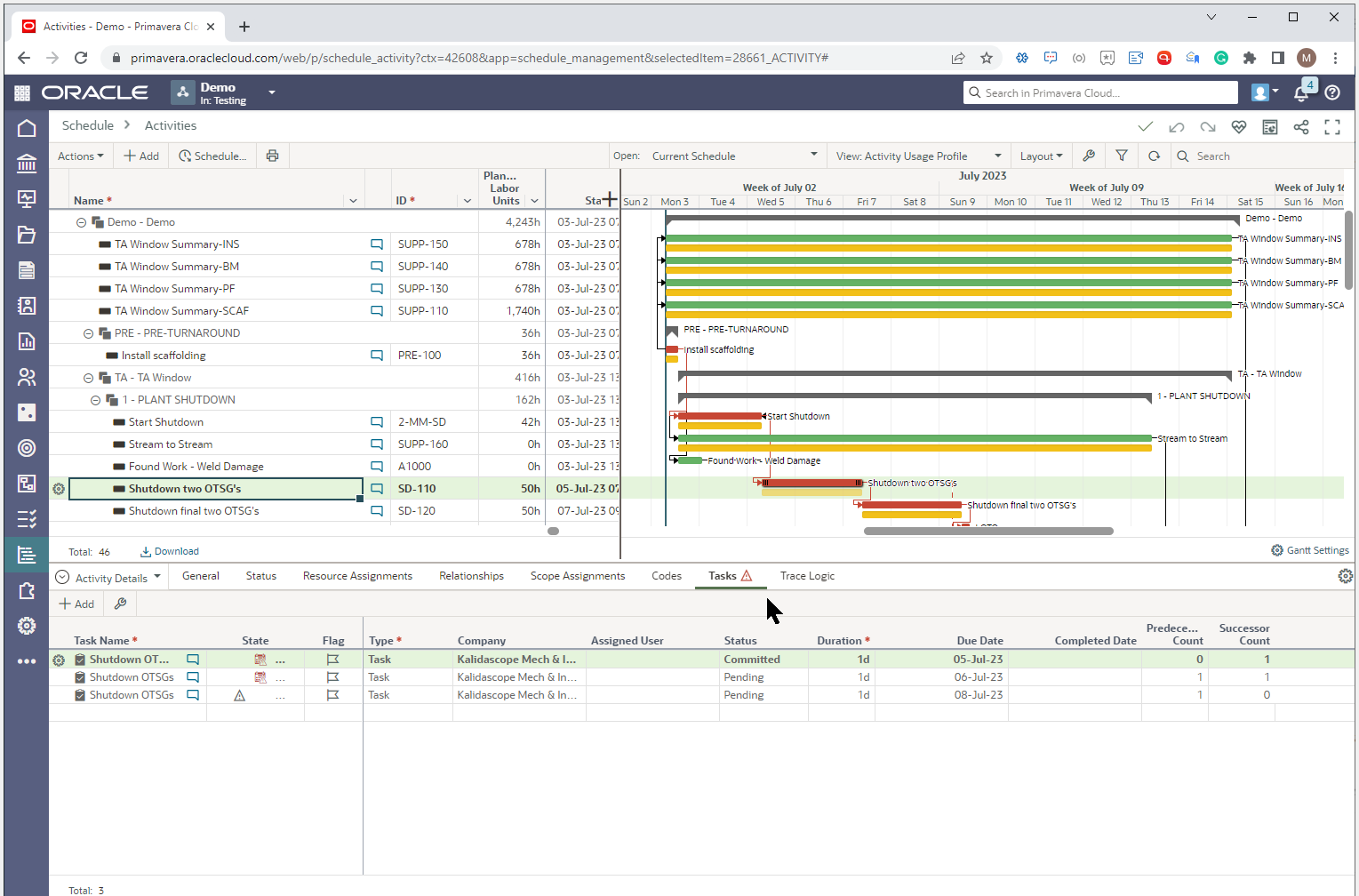Open the Layout dropdown
This screenshot has height=896, width=1359.
(1041, 156)
